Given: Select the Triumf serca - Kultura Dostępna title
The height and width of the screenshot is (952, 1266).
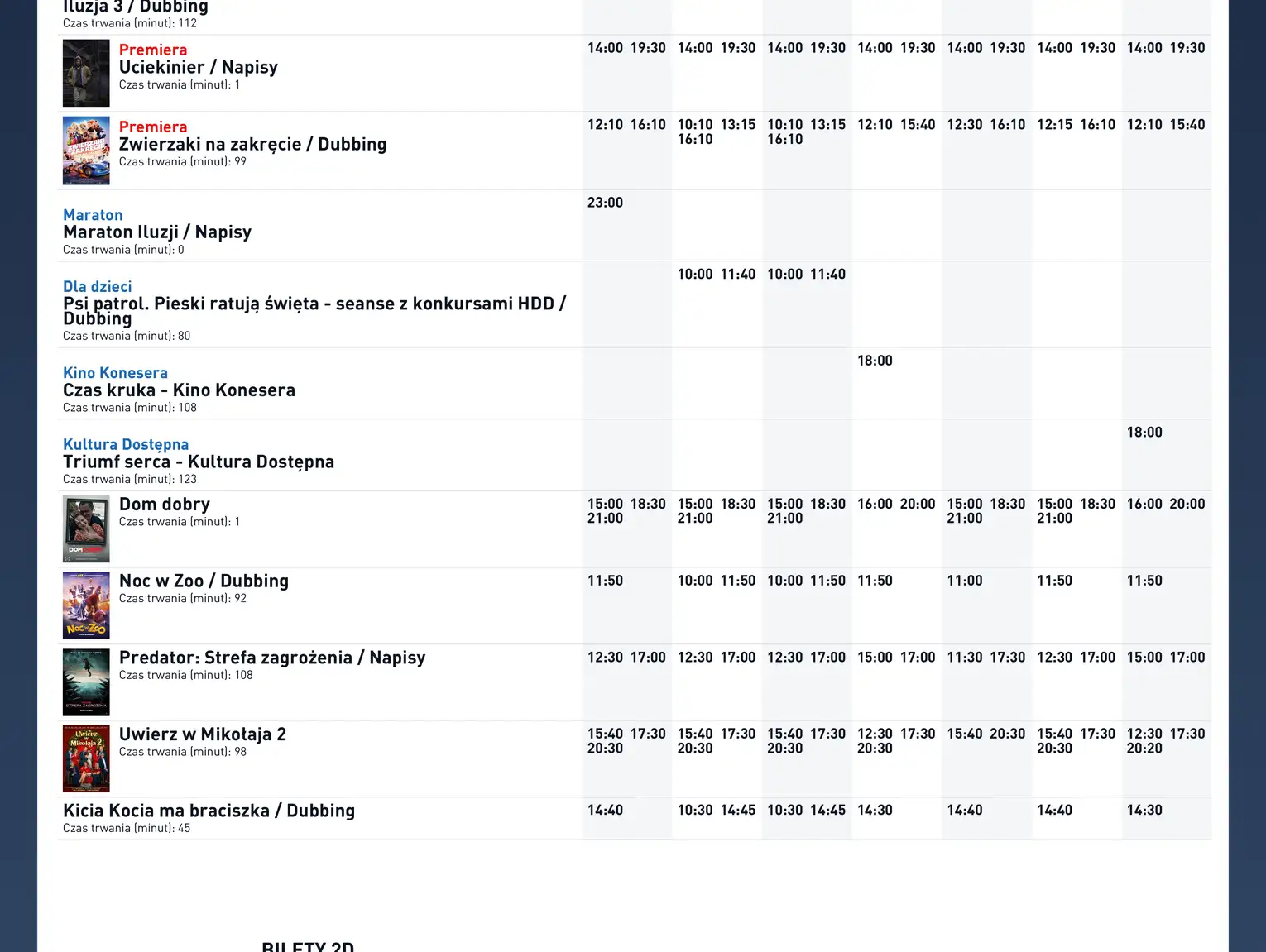Looking at the screenshot, I should tap(199, 462).
